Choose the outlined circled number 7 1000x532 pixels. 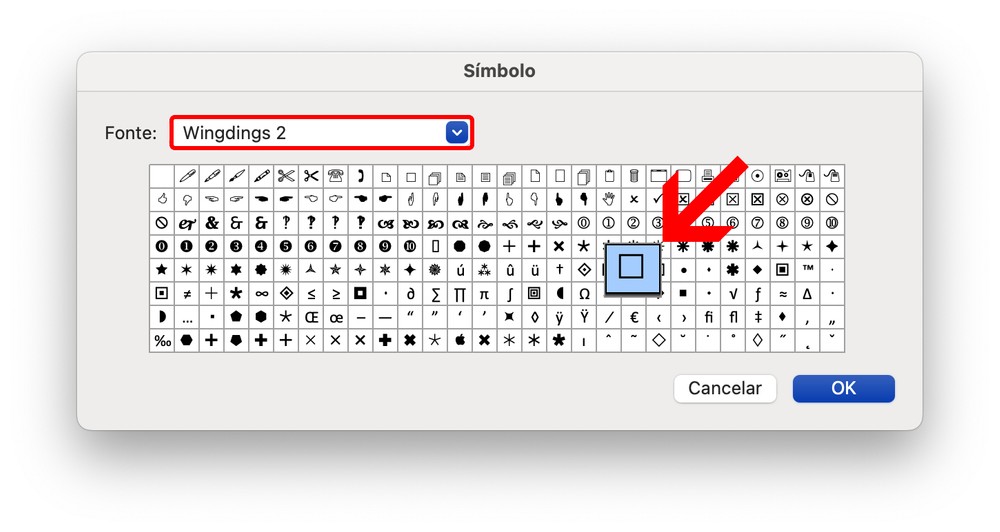pos(757,223)
